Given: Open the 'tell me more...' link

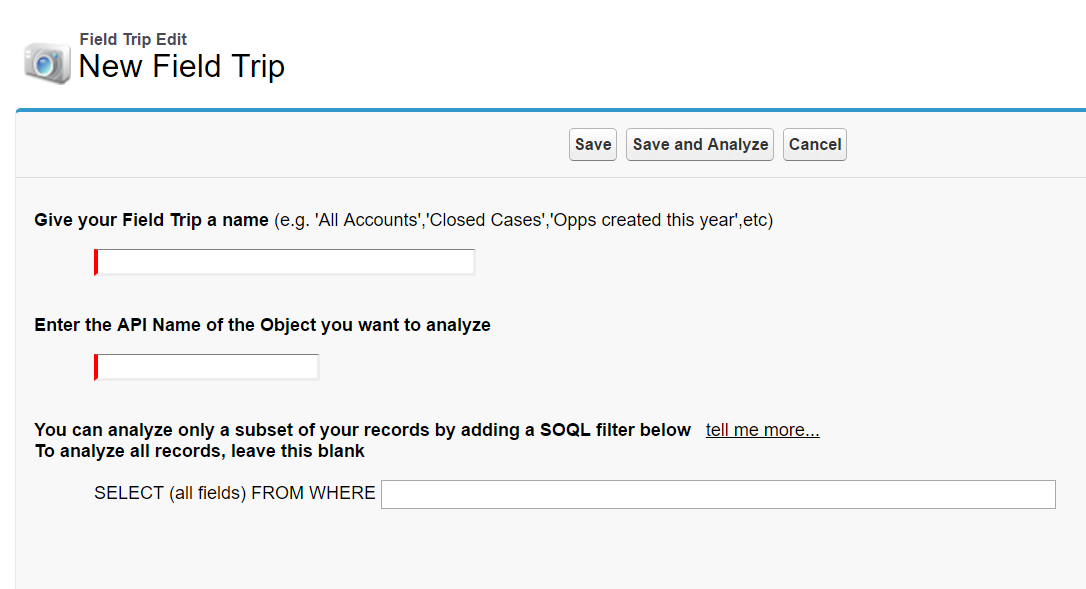Looking at the screenshot, I should (x=762, y=430).
